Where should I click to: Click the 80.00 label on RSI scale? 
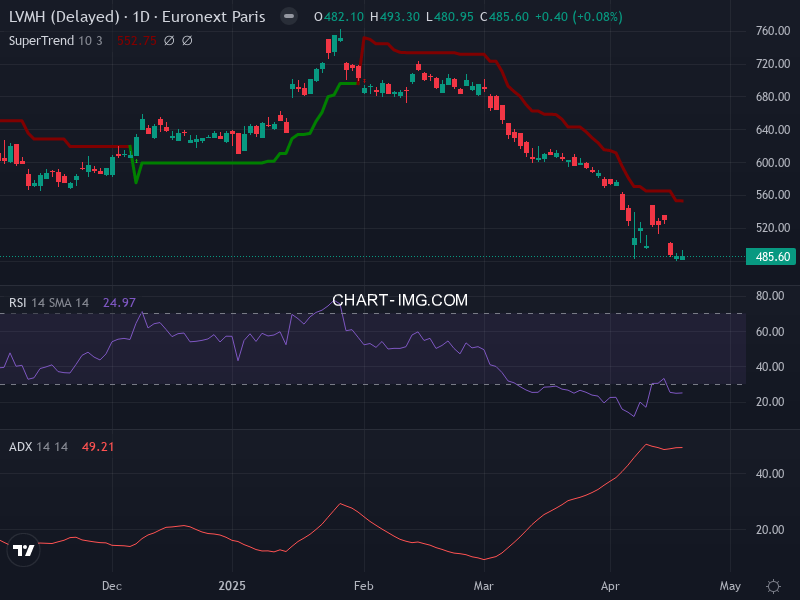[x=770, y=296]
